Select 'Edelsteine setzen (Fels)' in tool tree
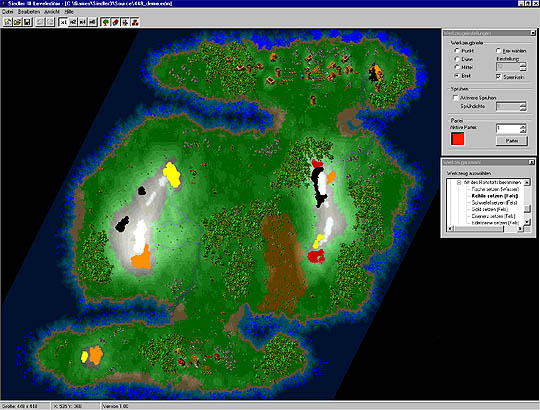The image size is (540, 410). (x=495, y=223)
